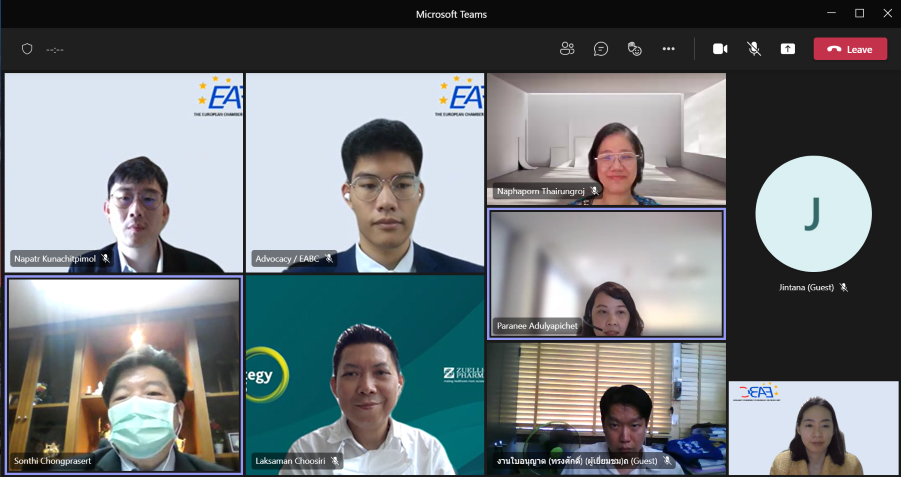Click muted mic icon beside Naphaporn Thairungroj
Image resolution: width=901 pixels, height=477 pixels.
click(x=594, y=191)
